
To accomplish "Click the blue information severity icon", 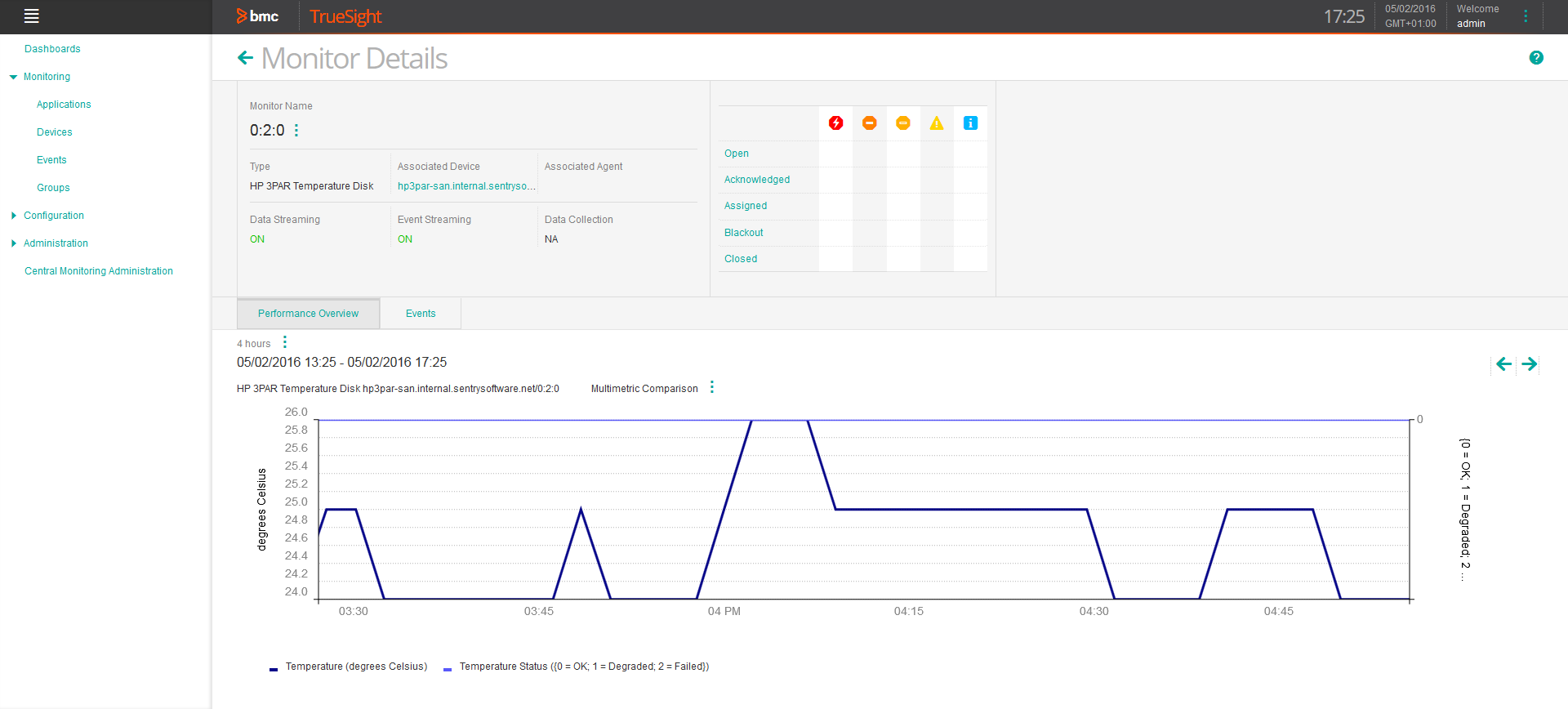I will click(x=970, y=123).
